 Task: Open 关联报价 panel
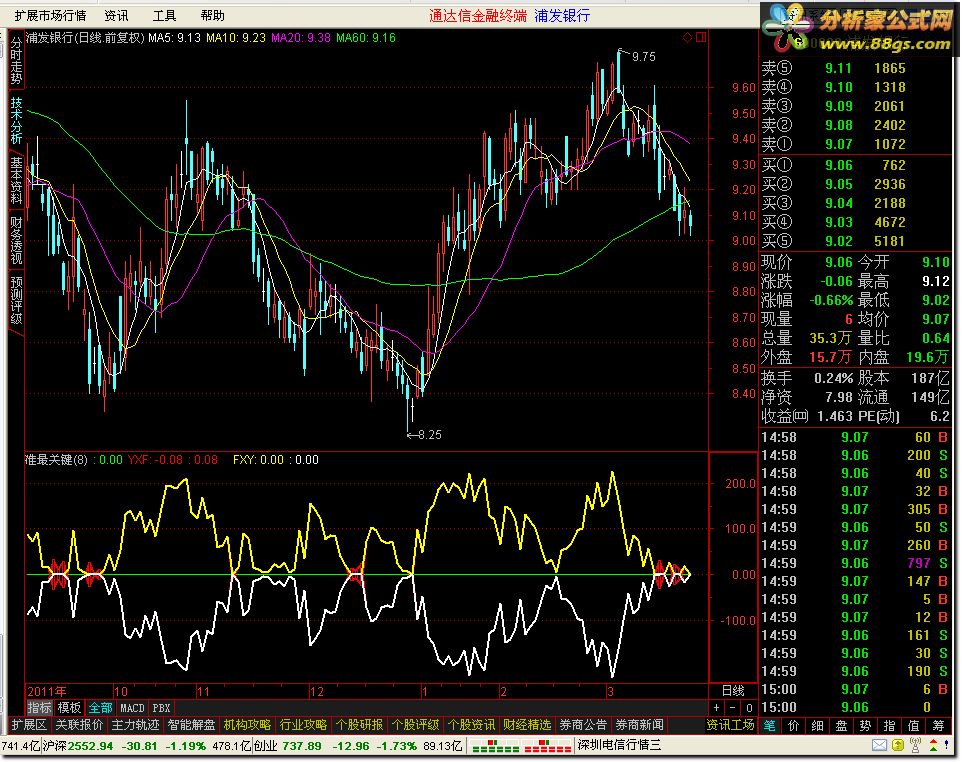click(79, 725)
